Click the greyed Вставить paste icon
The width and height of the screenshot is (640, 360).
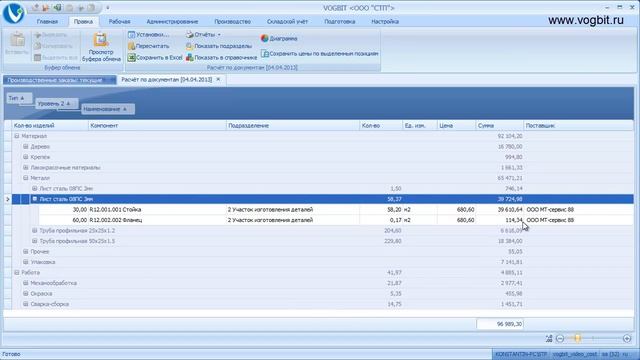point(17,40)
